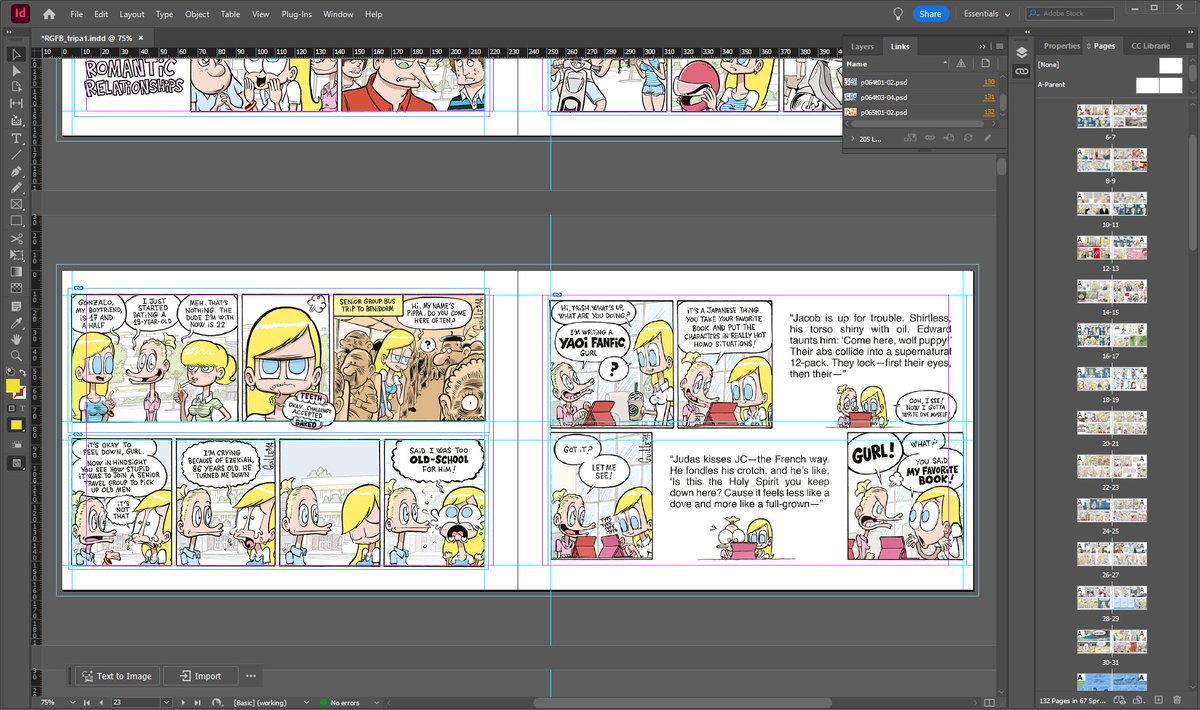Open the collapsed Layers panel icon
This screenshot has height=710, width=1200.
click(1021, 53)
